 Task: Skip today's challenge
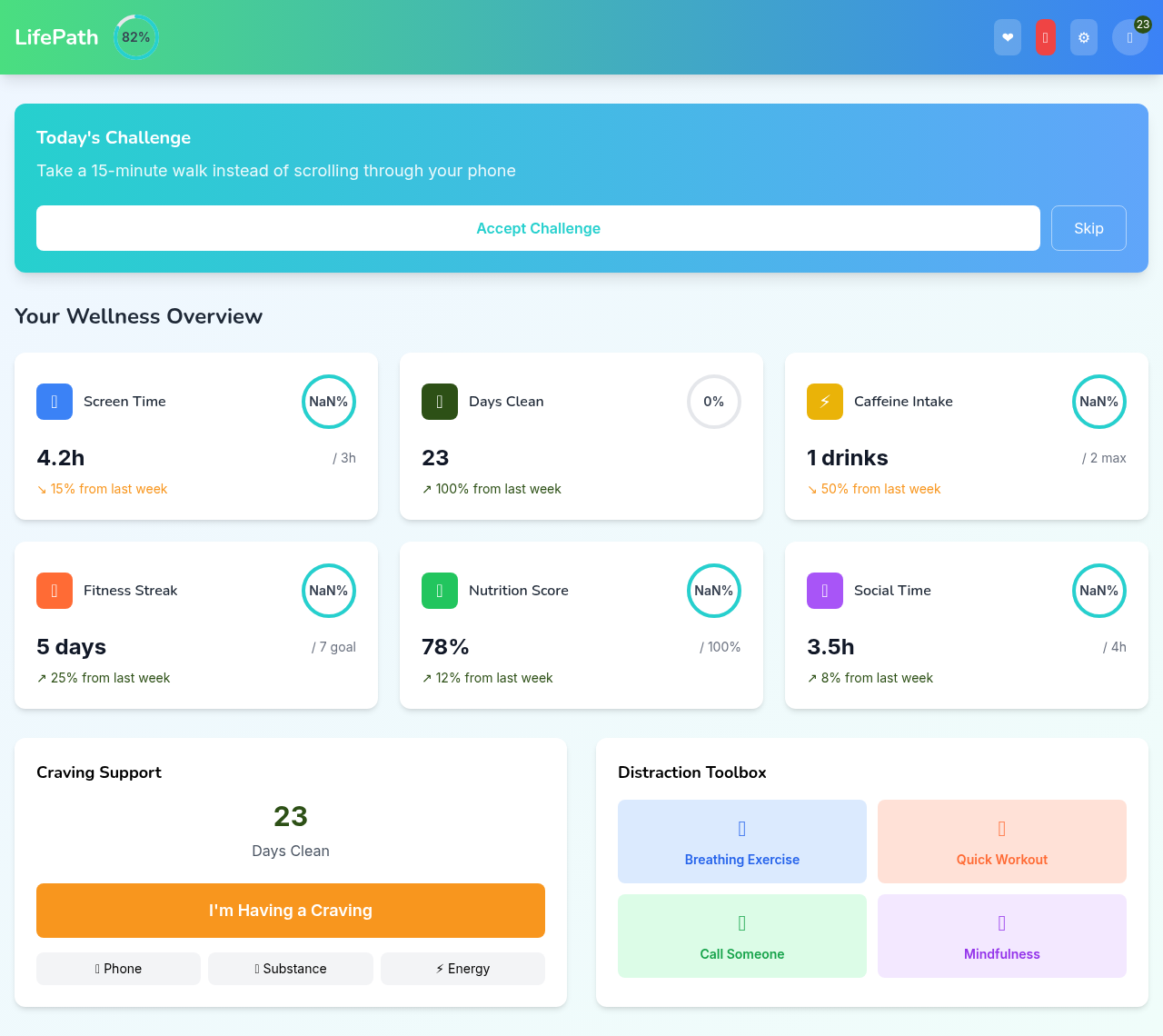[x=1088, y=228]
